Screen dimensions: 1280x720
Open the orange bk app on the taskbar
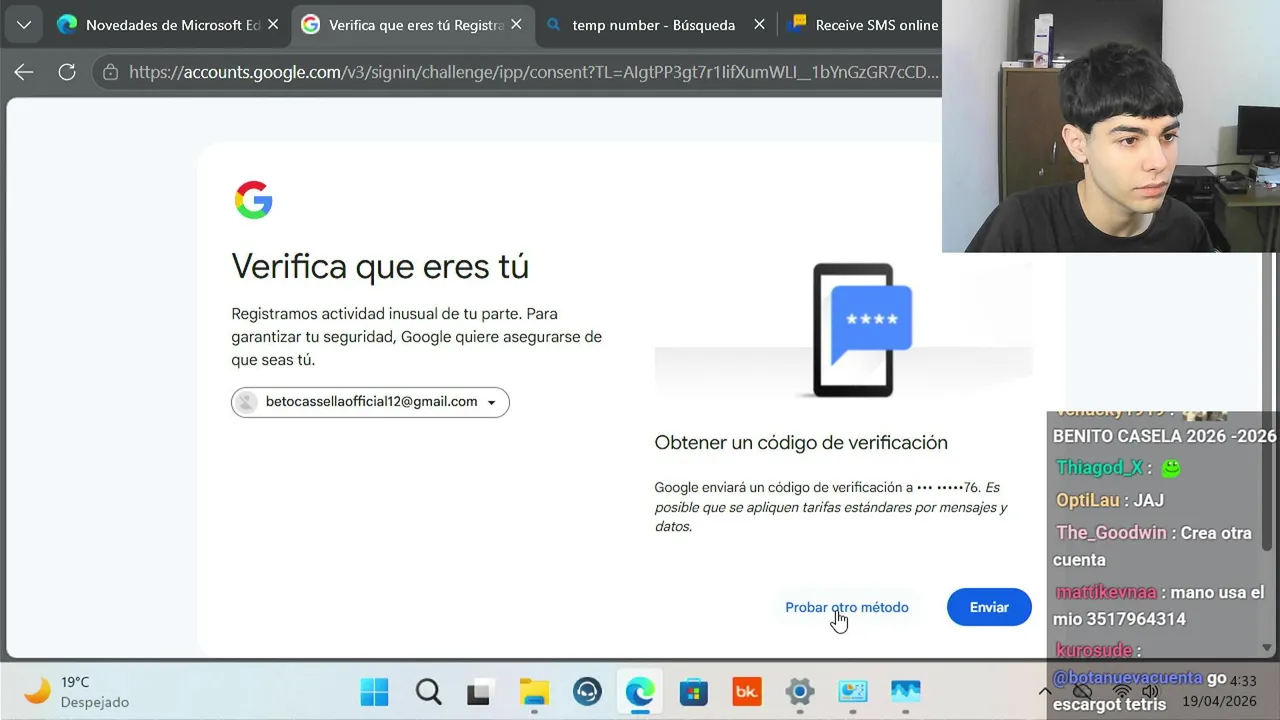coord(746,692)
